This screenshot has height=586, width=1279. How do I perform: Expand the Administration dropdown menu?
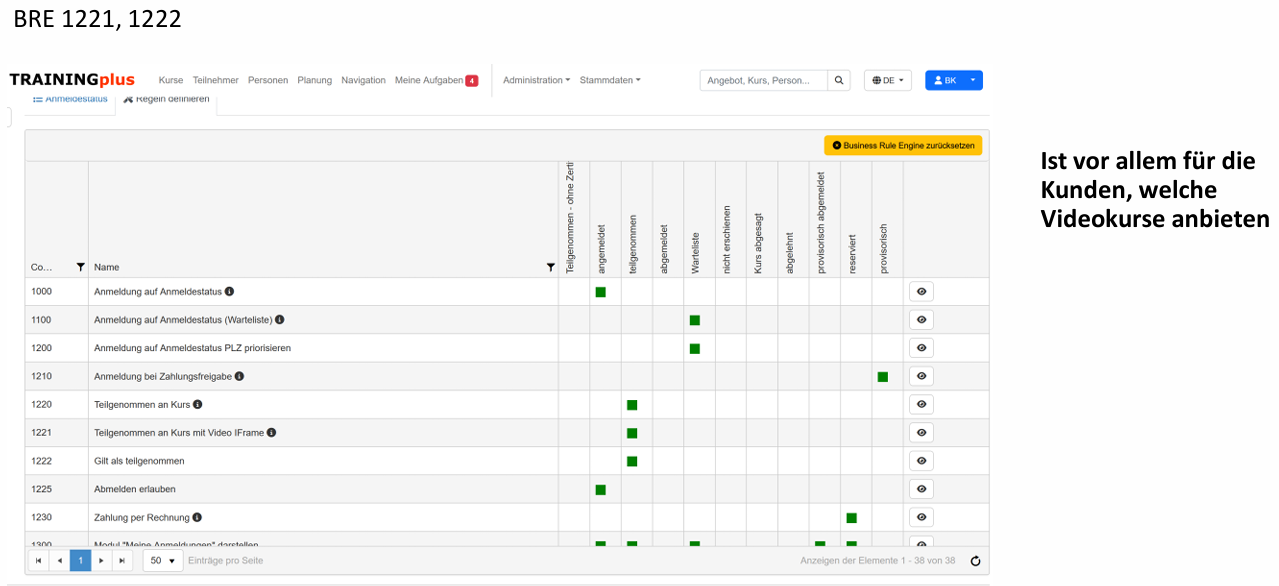click(x=536, y=80)
